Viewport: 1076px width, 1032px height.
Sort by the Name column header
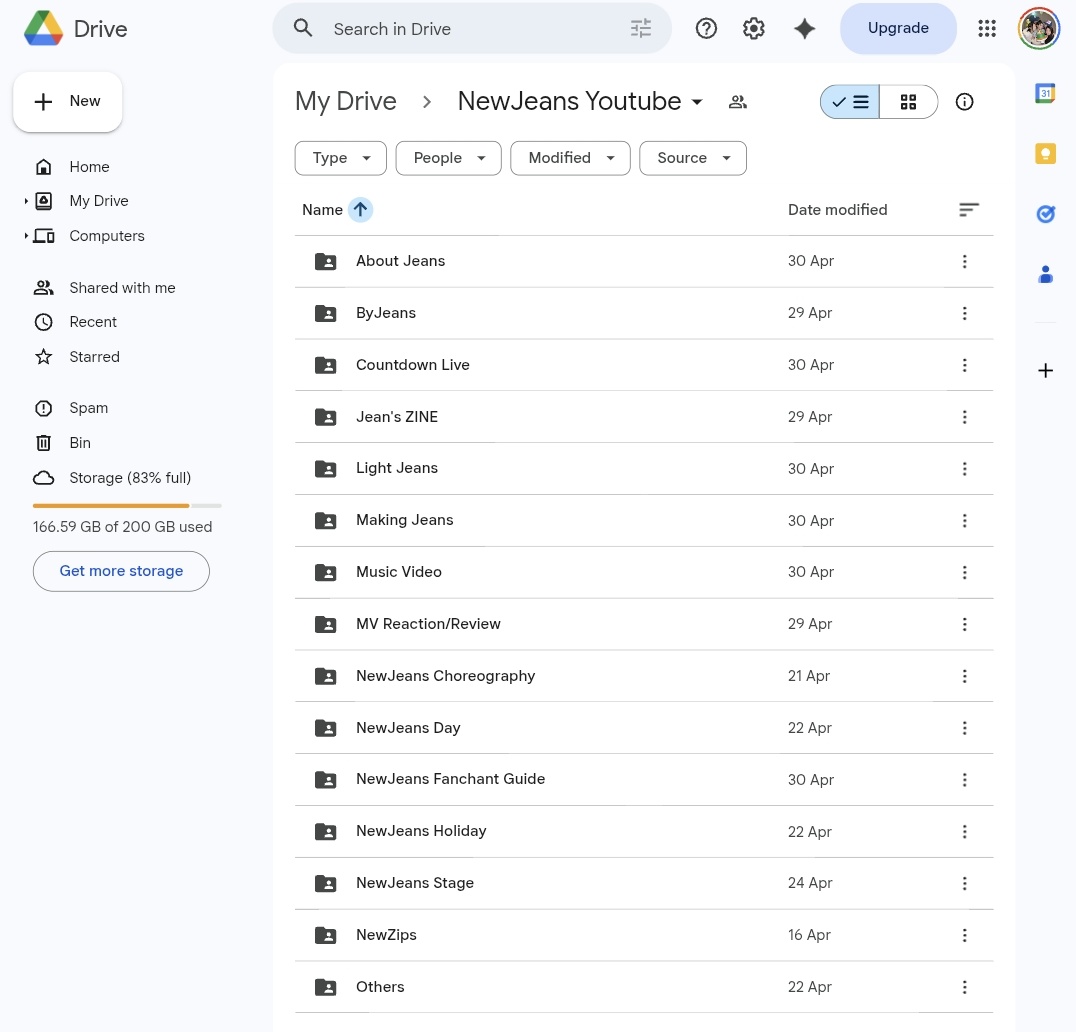point(323,210)
